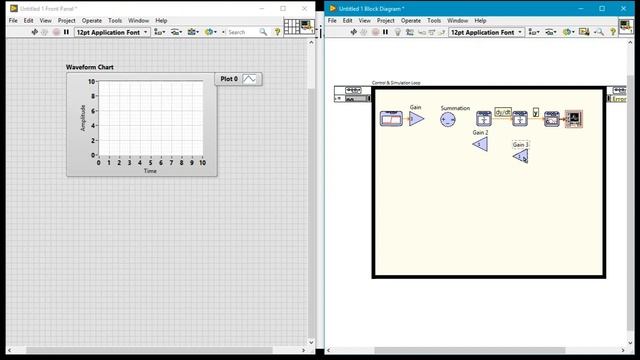Click the dy/dt label

point(503,112)
